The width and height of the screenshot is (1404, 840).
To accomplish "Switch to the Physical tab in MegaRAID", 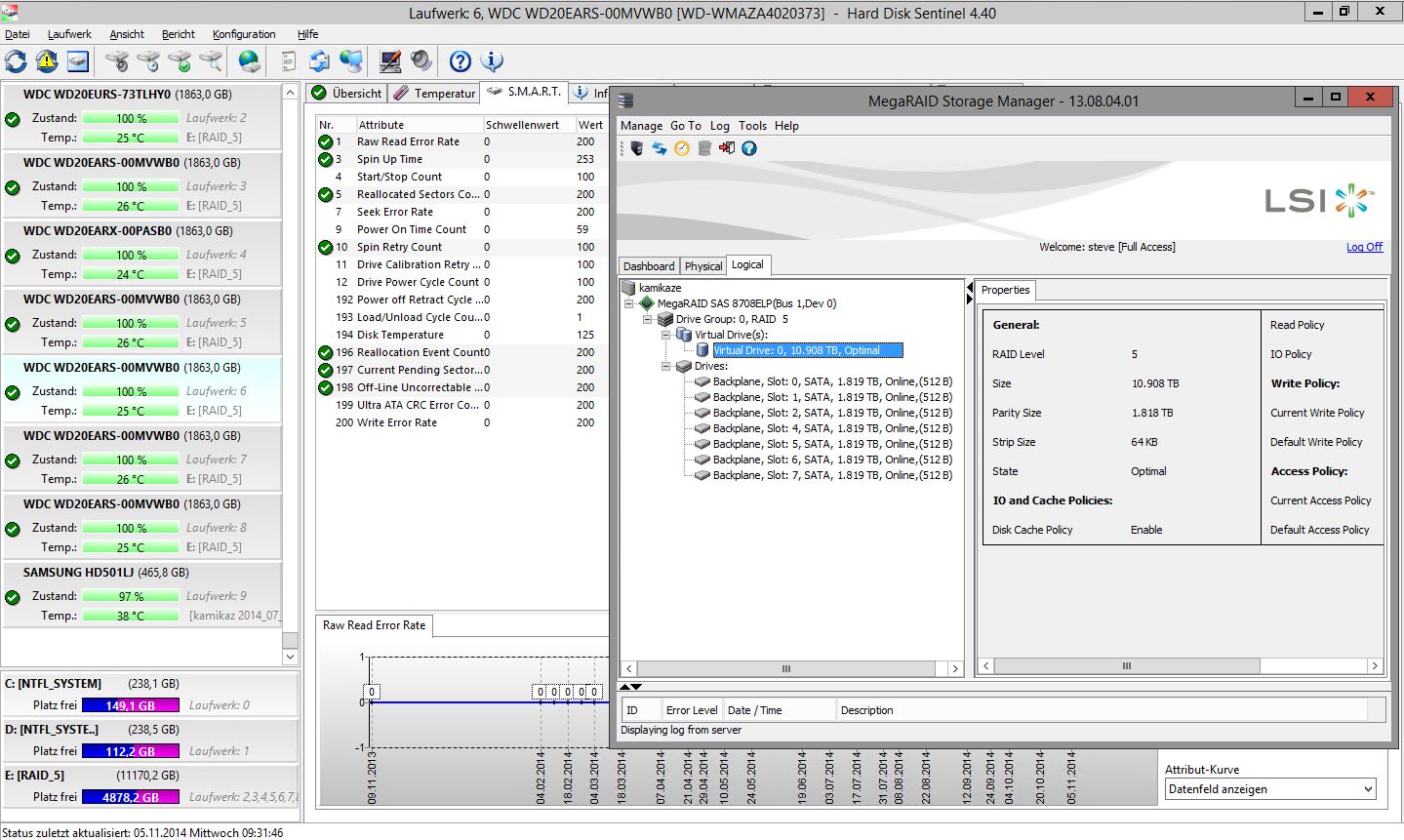I will tap(703, 265).
